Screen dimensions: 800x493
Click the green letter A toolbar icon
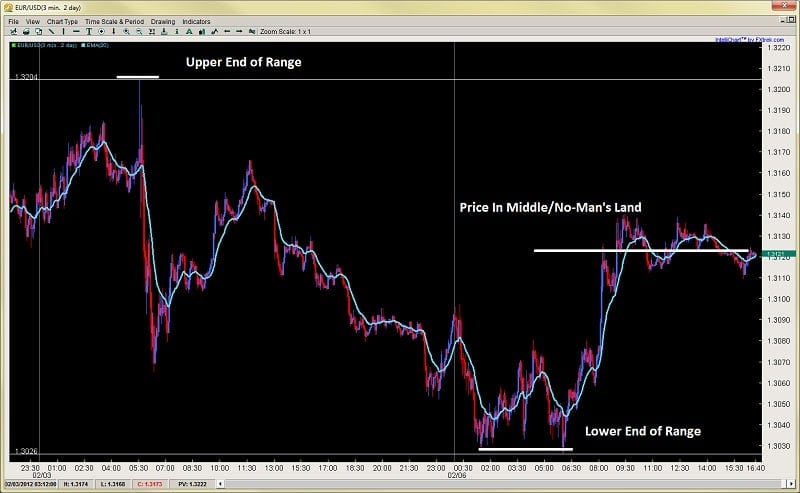coord(189,32)
